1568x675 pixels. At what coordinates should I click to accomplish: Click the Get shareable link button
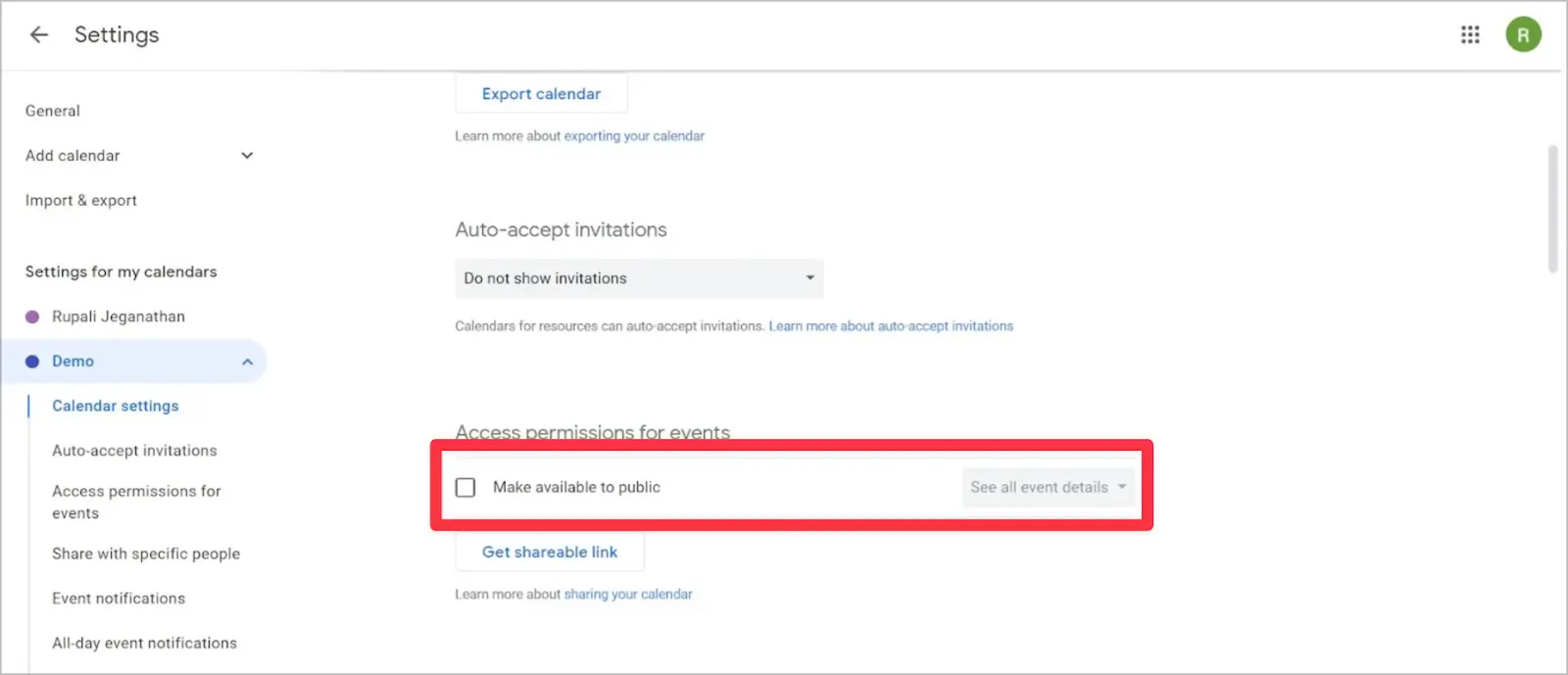[x=550, y=553]
